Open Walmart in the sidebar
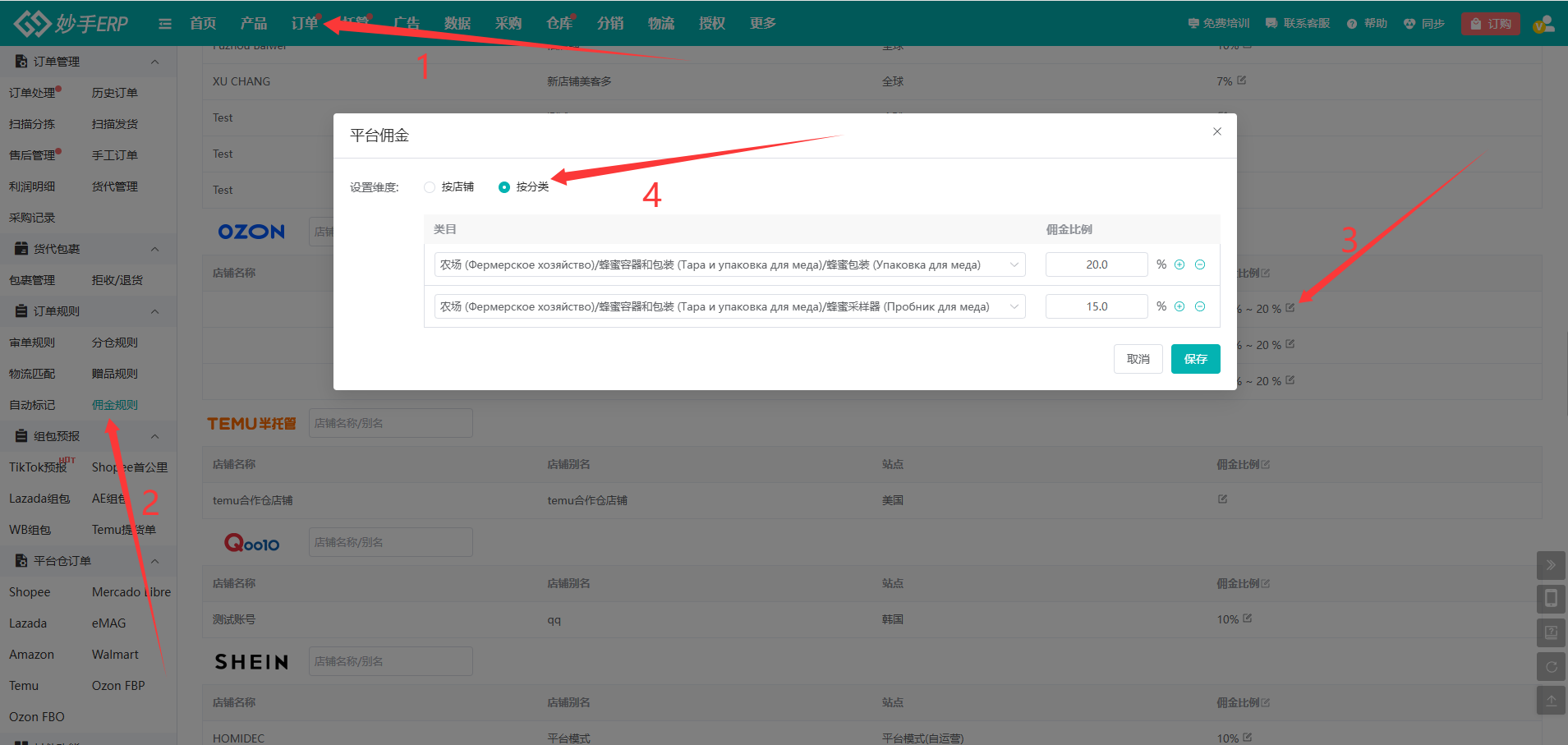 [x=115, y=655]
